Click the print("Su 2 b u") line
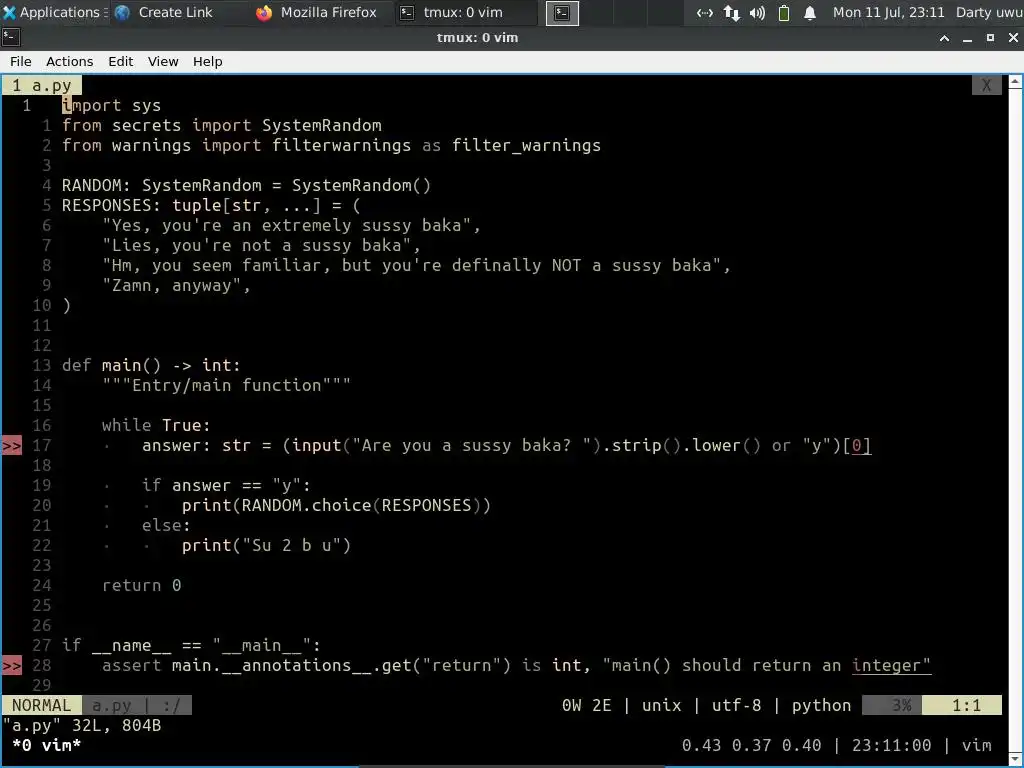 point(266,545)
